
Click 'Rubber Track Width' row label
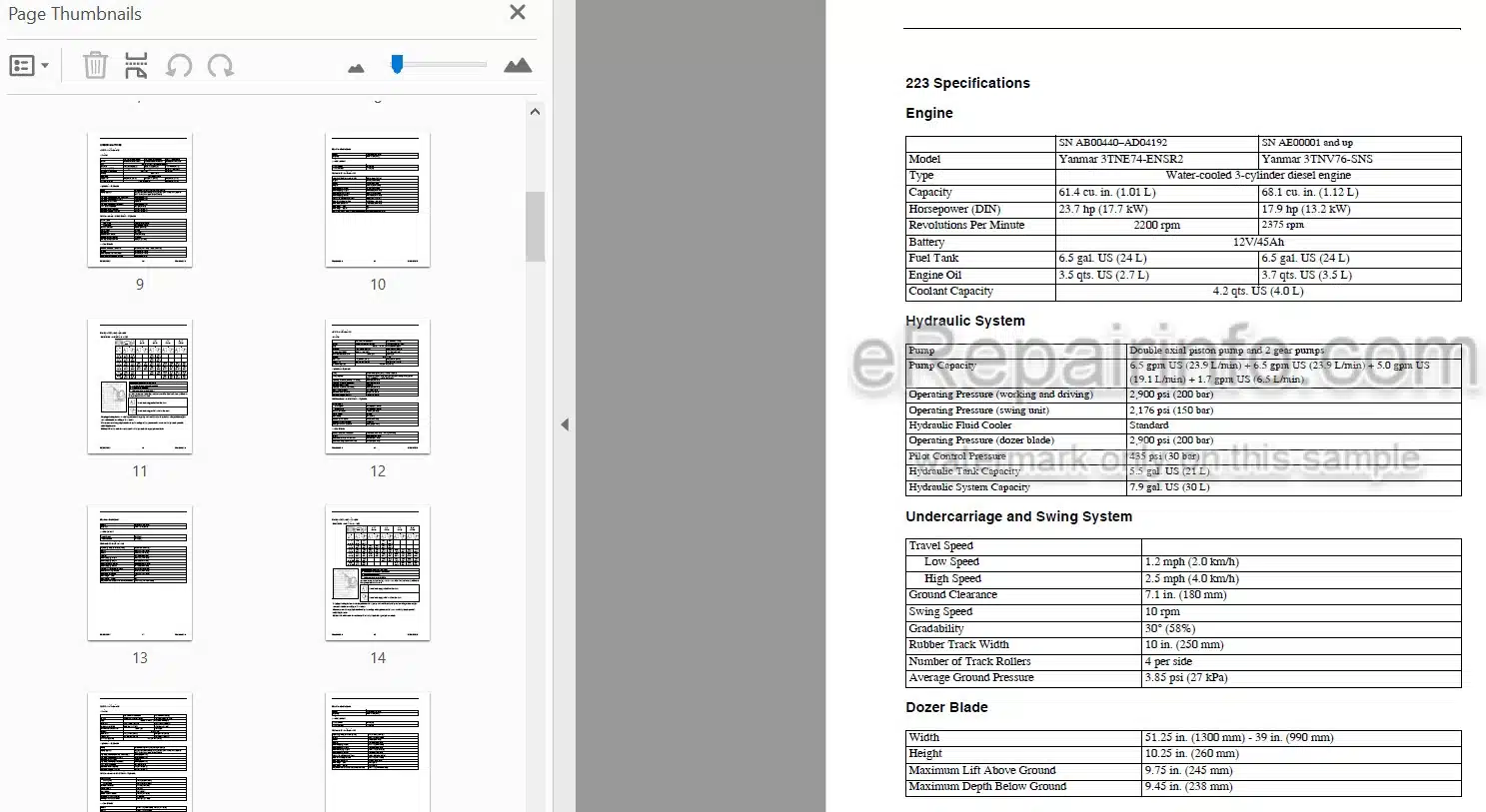click(x=958, y=644)
